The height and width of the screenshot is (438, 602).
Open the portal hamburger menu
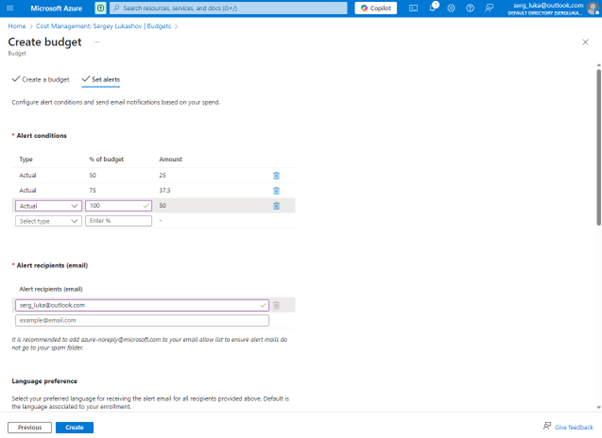pos(10,8)
